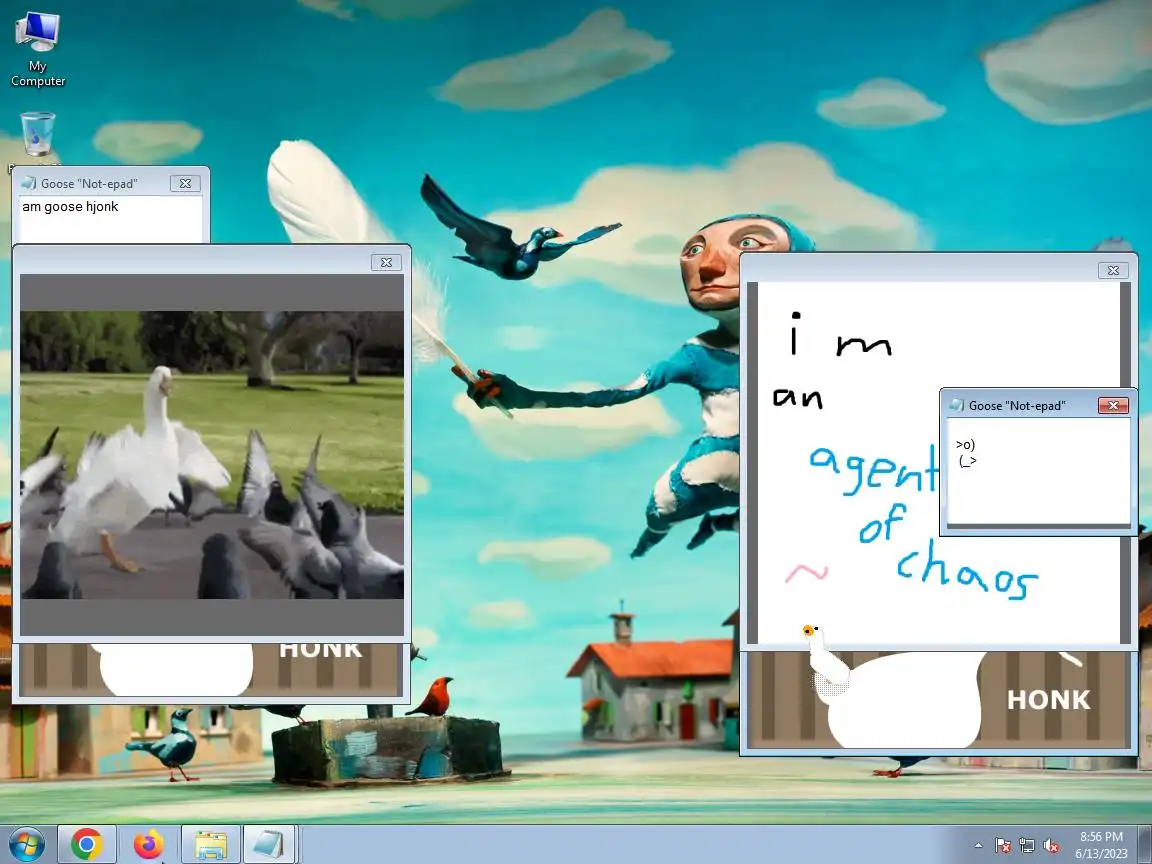Close the 'am goose hjonk' Not-epad window

185,184
